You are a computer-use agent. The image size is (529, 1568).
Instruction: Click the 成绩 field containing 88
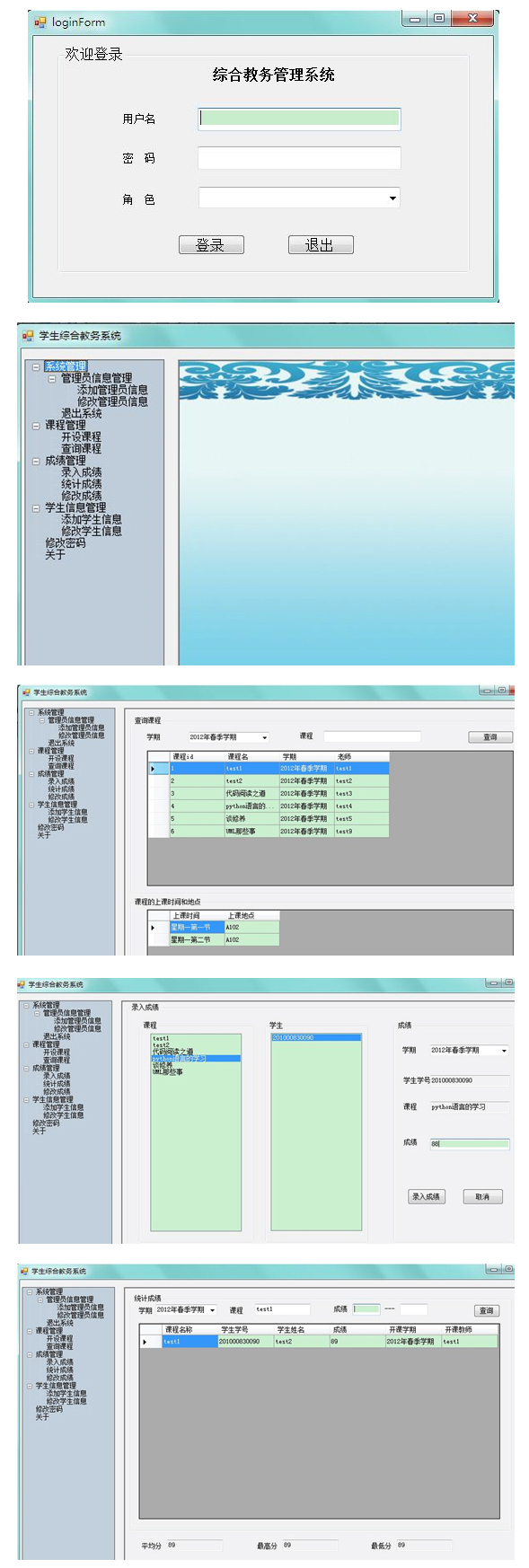pyautogui.click(x=469, y=1143)
